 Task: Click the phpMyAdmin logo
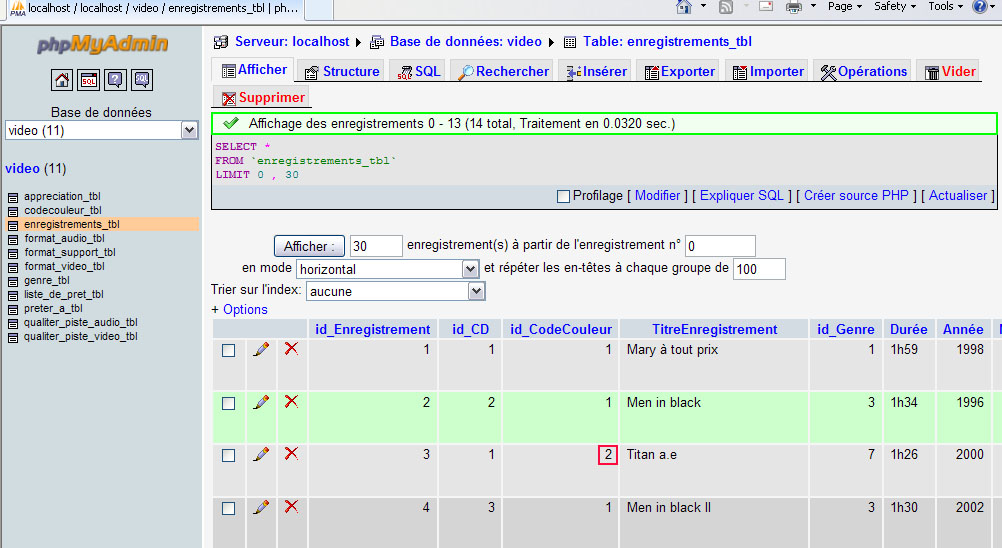click(x=102, y=43)
